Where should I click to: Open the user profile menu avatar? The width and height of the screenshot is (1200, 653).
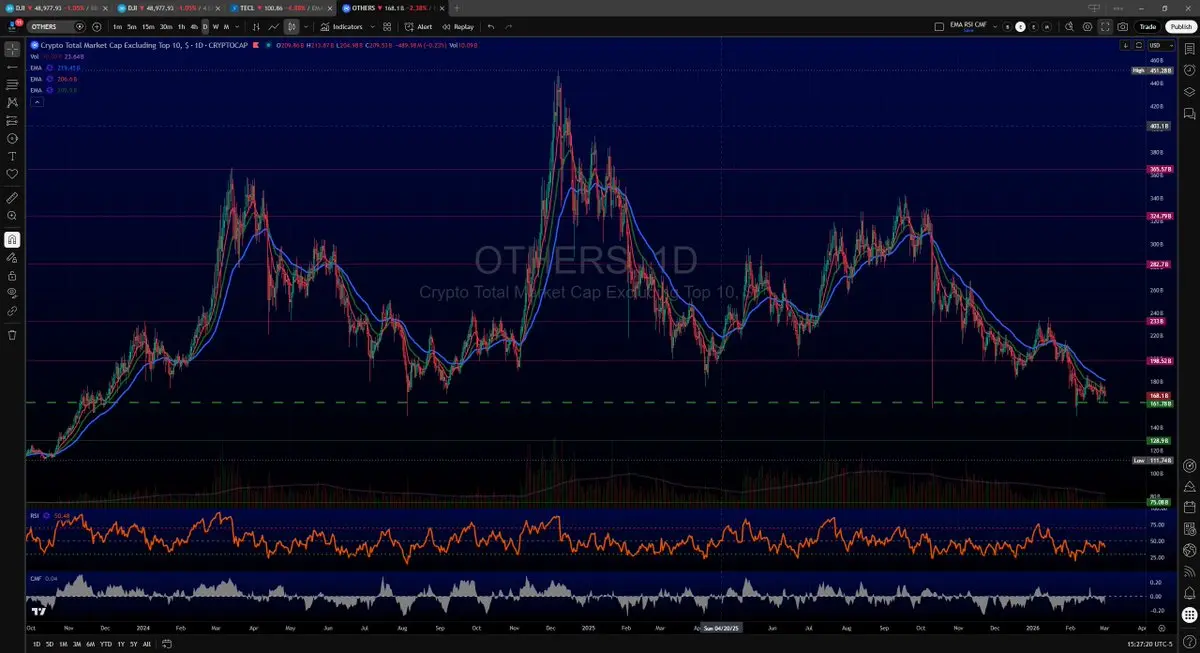12,26
